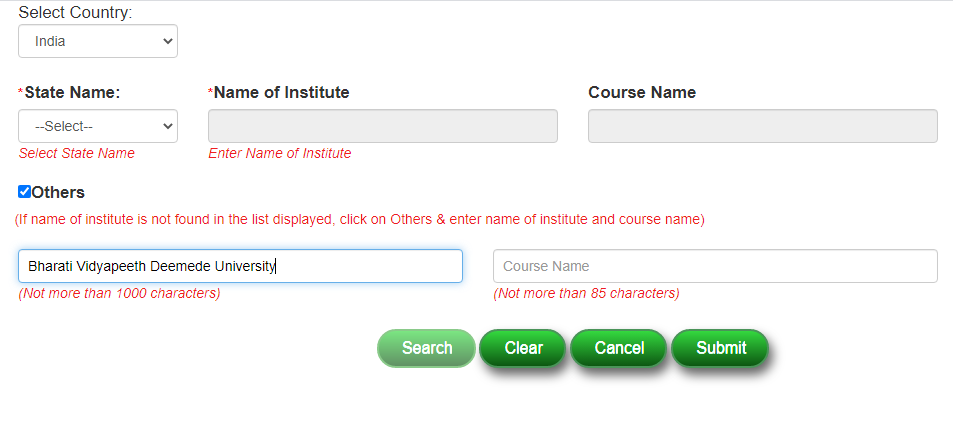Click the greyed-out field under Course Name heading
This screenshot has width=953, height=436.
click(762, 127)
